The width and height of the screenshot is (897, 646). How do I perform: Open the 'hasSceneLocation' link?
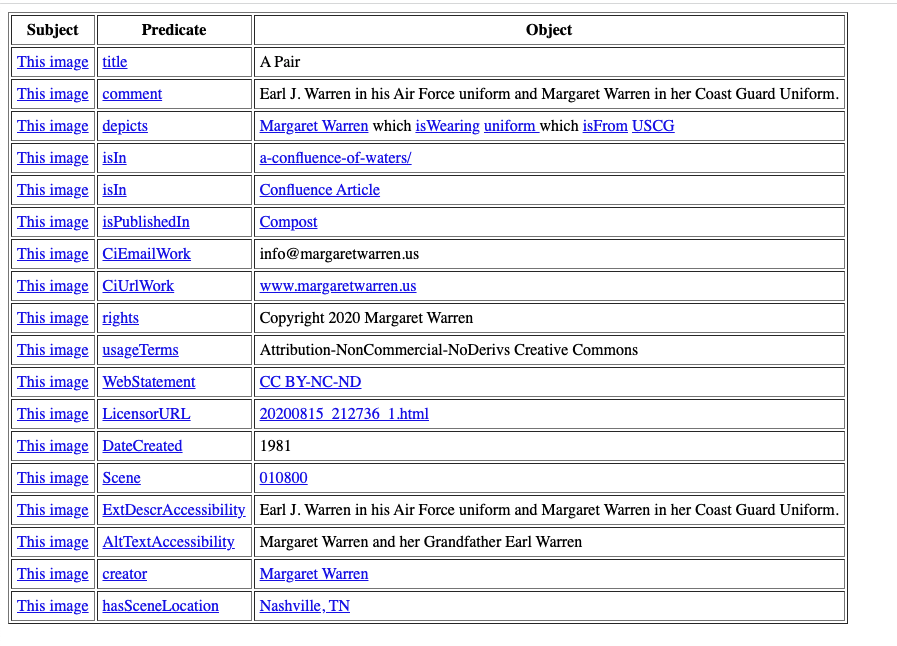pos(160,607)
